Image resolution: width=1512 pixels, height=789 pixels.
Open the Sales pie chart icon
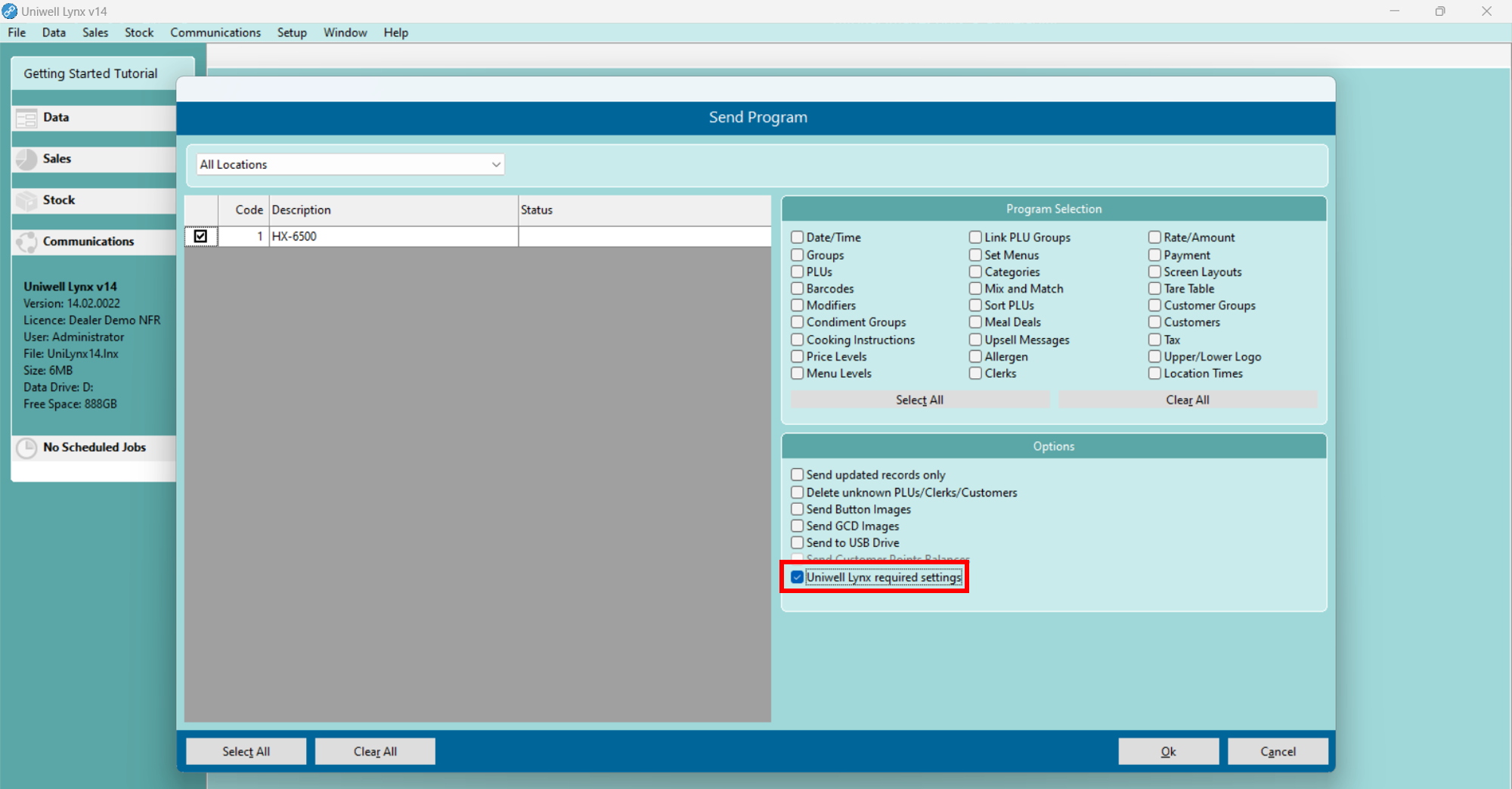coord(26,159)
